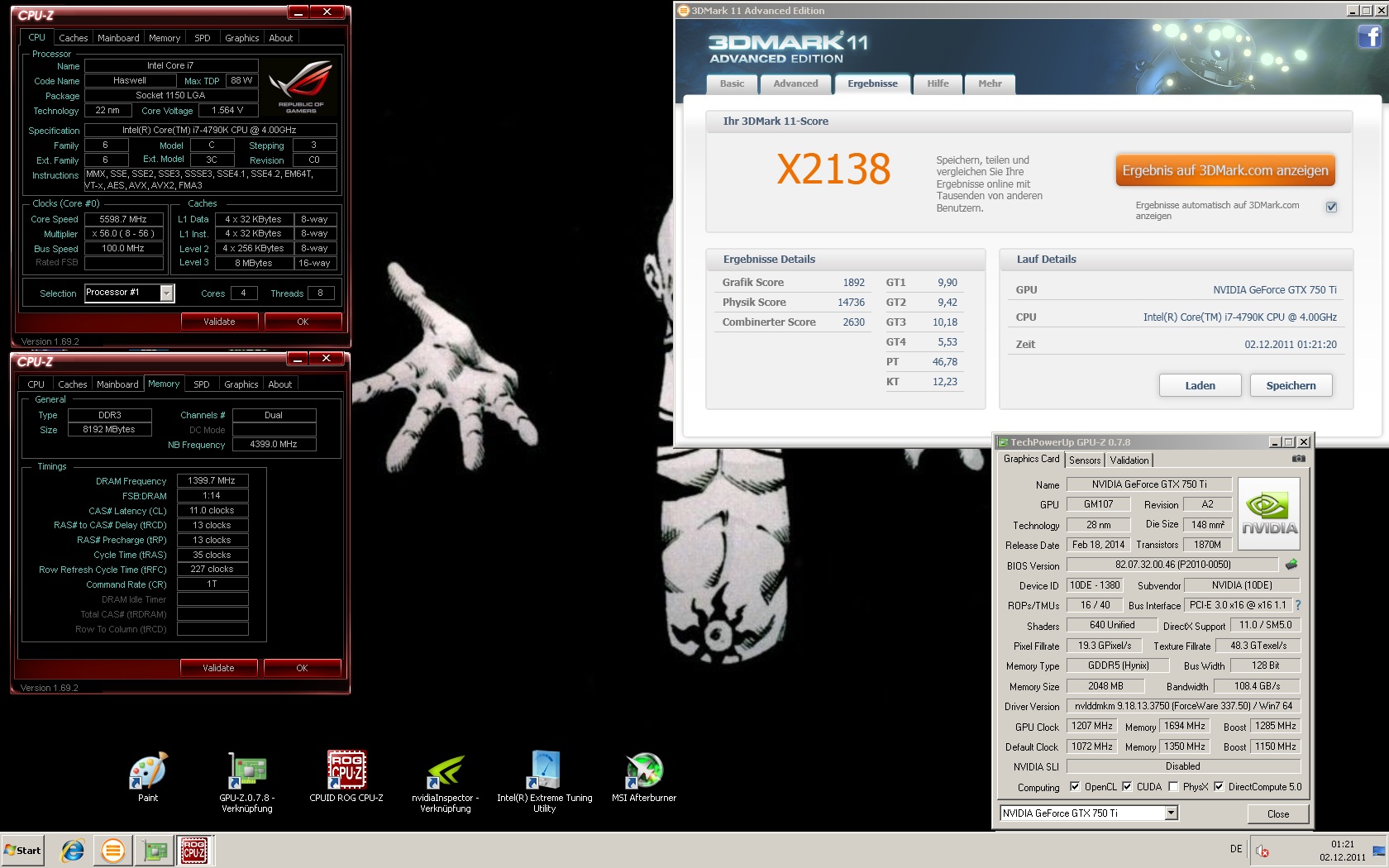
Task: Click Validate in the top CPU-Z window
Action: (219, 322)
